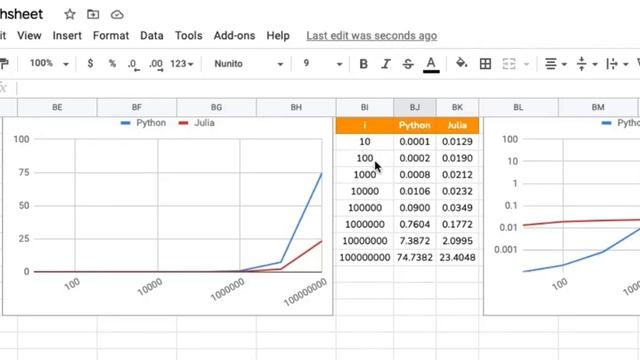Open the 123 number format dropdown
This screenshot has width=640, height=360.
coord(182,64)
